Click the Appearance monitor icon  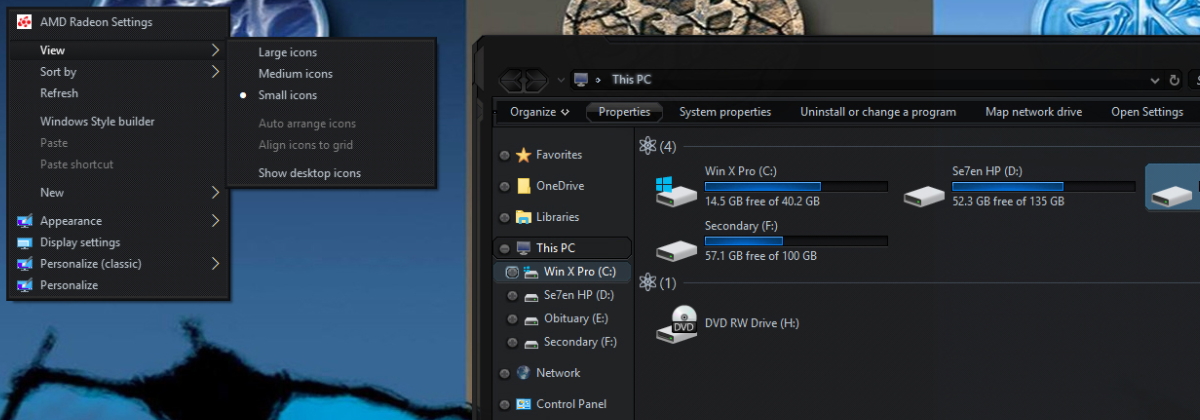[24, 221]
